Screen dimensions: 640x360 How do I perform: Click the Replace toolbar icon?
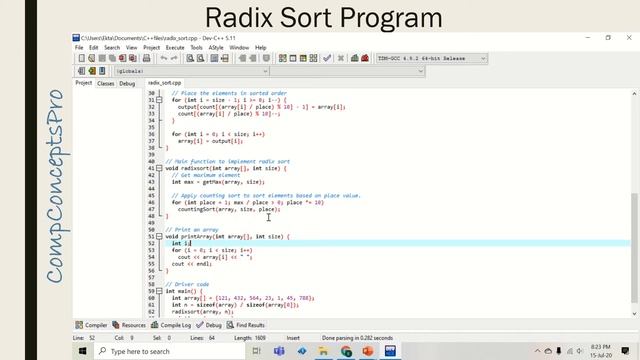pyautogui.click(x=200, y=58)
